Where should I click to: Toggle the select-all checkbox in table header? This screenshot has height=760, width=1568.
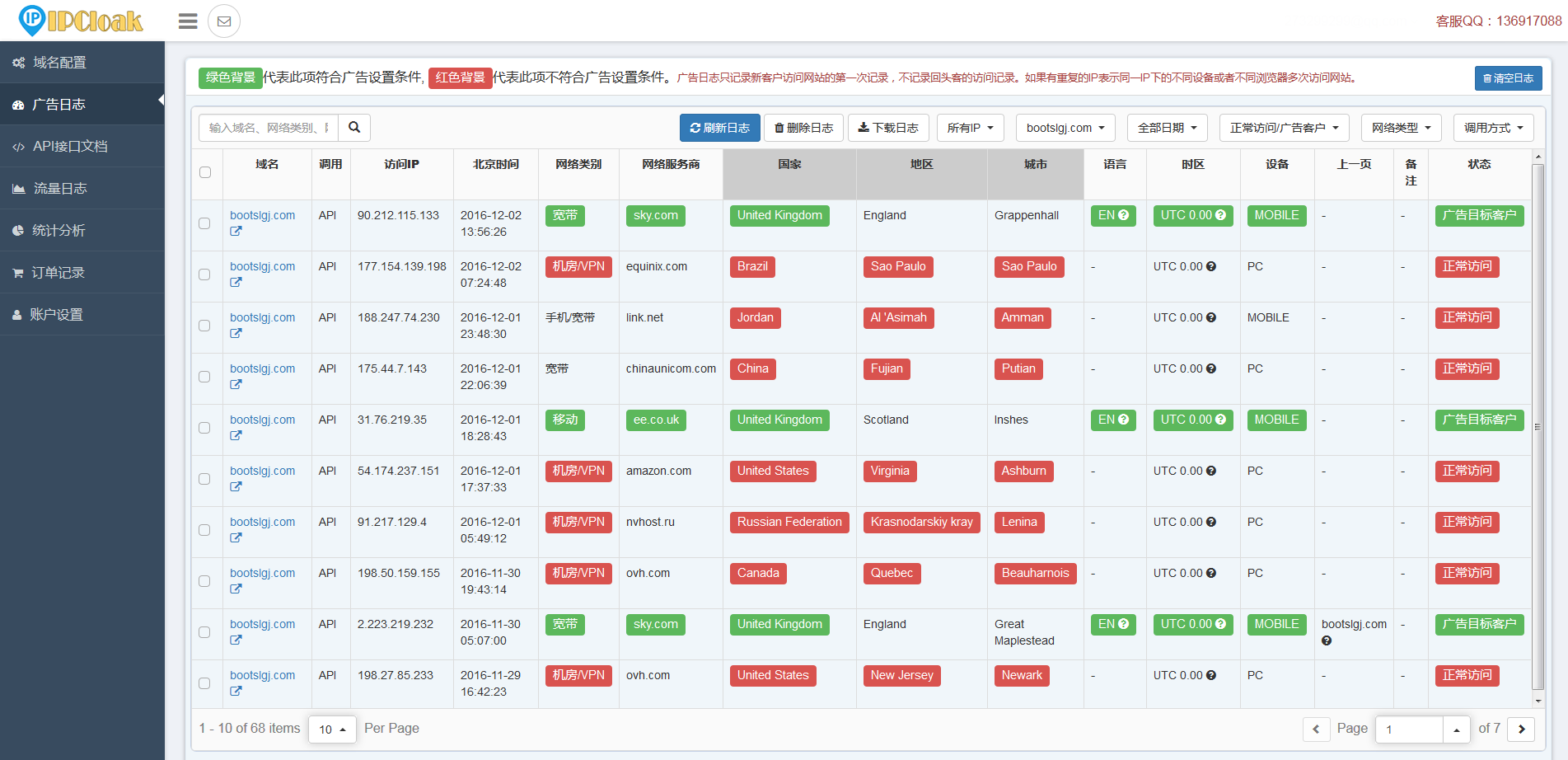[x=205, y=172]
